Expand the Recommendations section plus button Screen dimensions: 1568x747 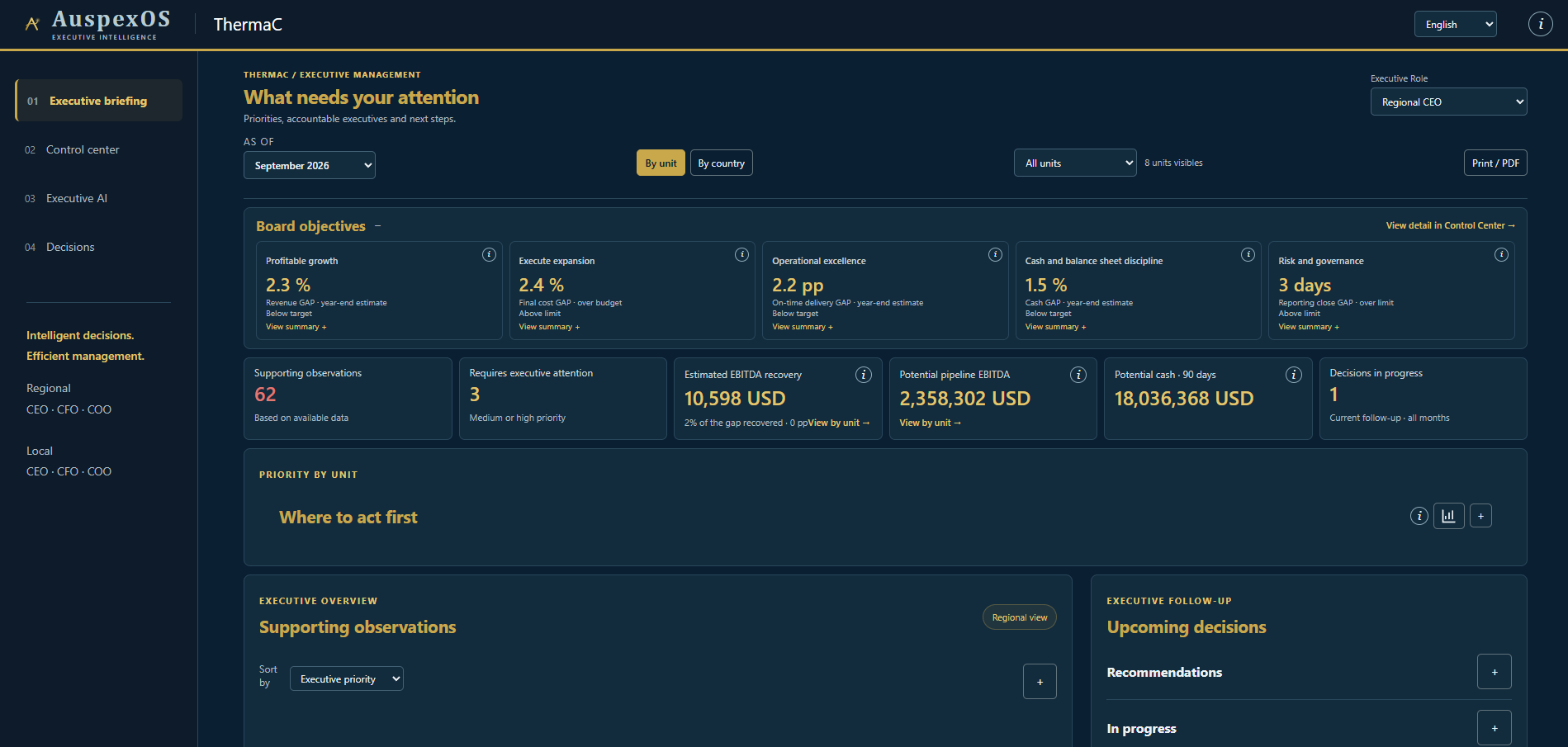pyautogui.click(x=1494, y=672)
